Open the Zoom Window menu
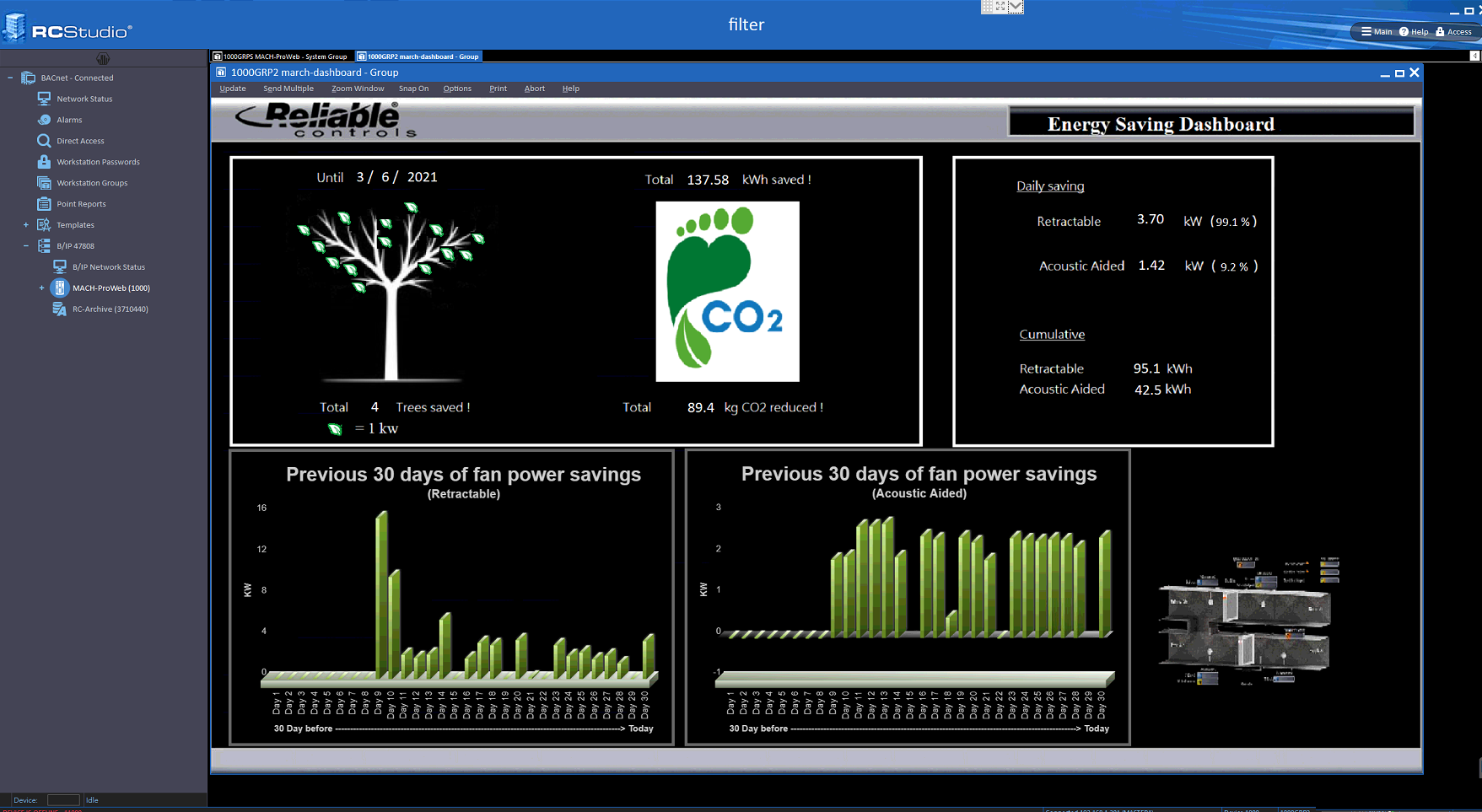The width and height of the screenshot is (1482, 812). coord(358,89)
